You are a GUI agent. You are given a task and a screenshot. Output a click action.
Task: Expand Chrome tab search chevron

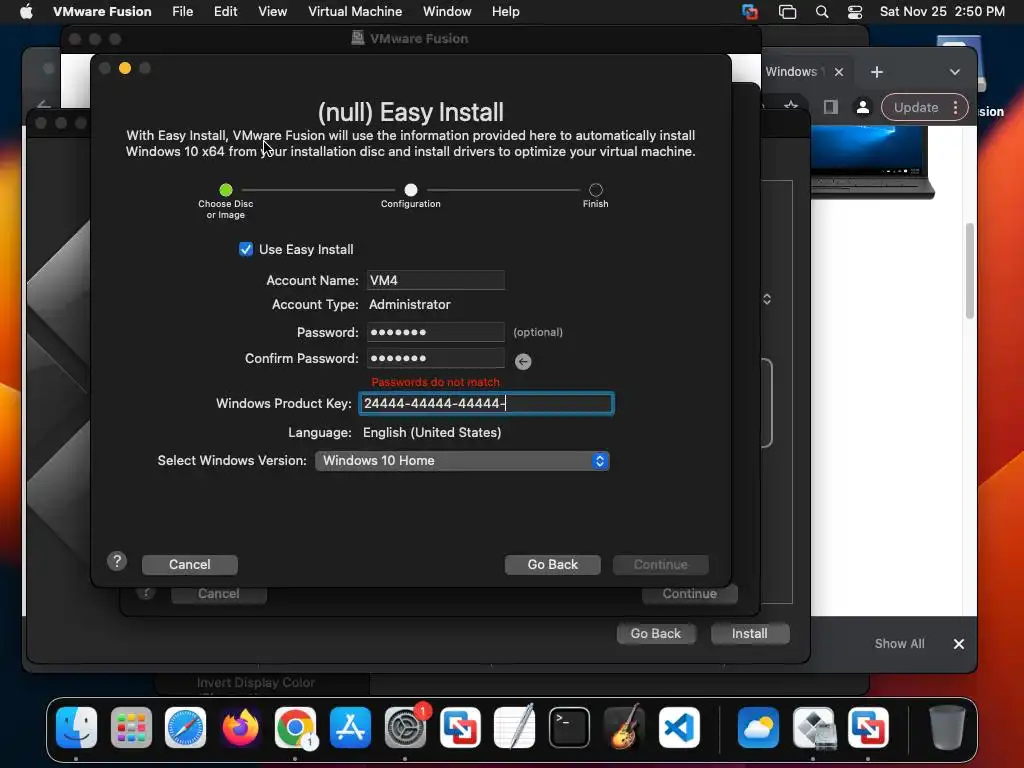955,72
